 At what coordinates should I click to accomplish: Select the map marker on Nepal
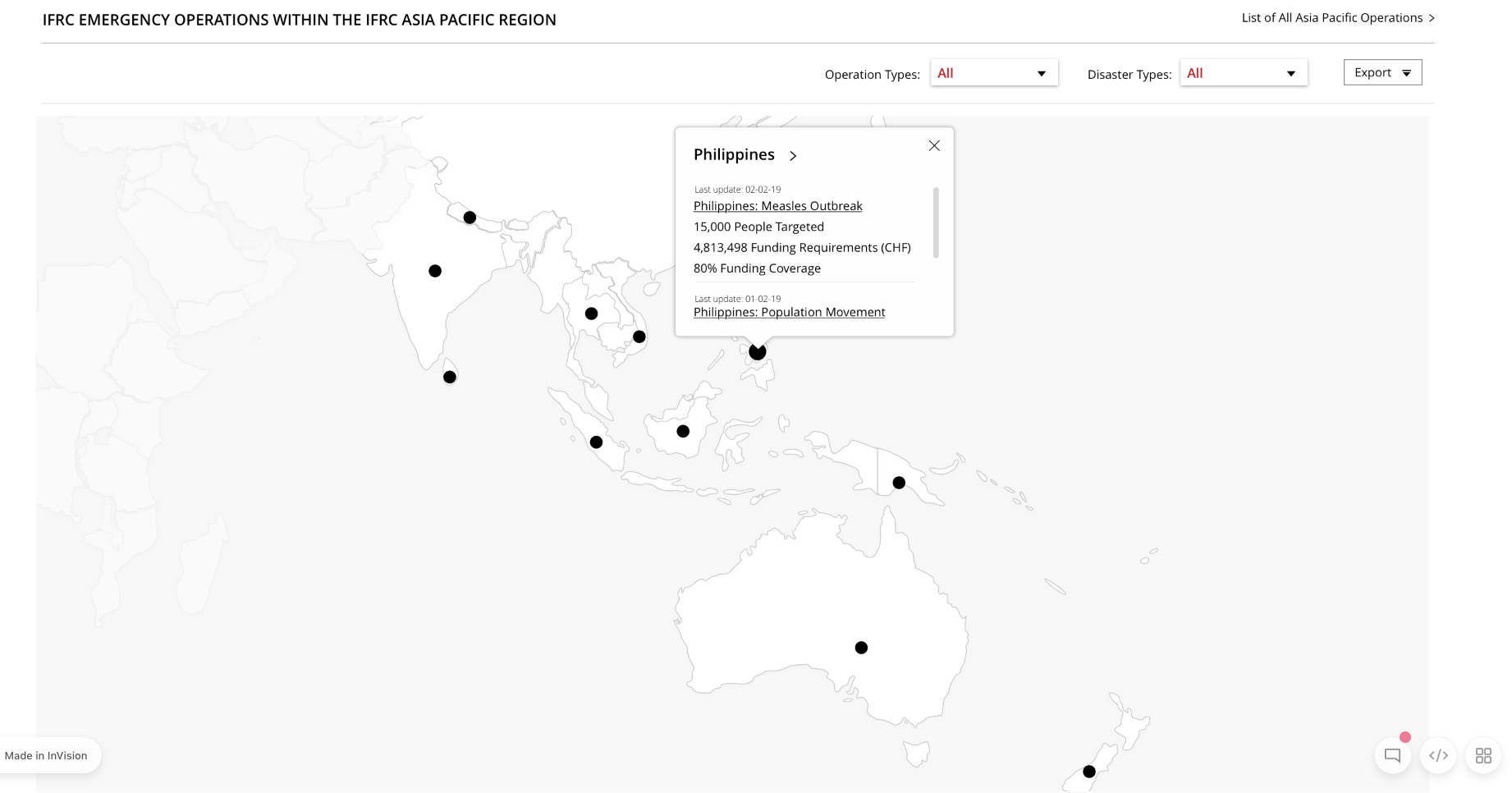coord(470,218)
